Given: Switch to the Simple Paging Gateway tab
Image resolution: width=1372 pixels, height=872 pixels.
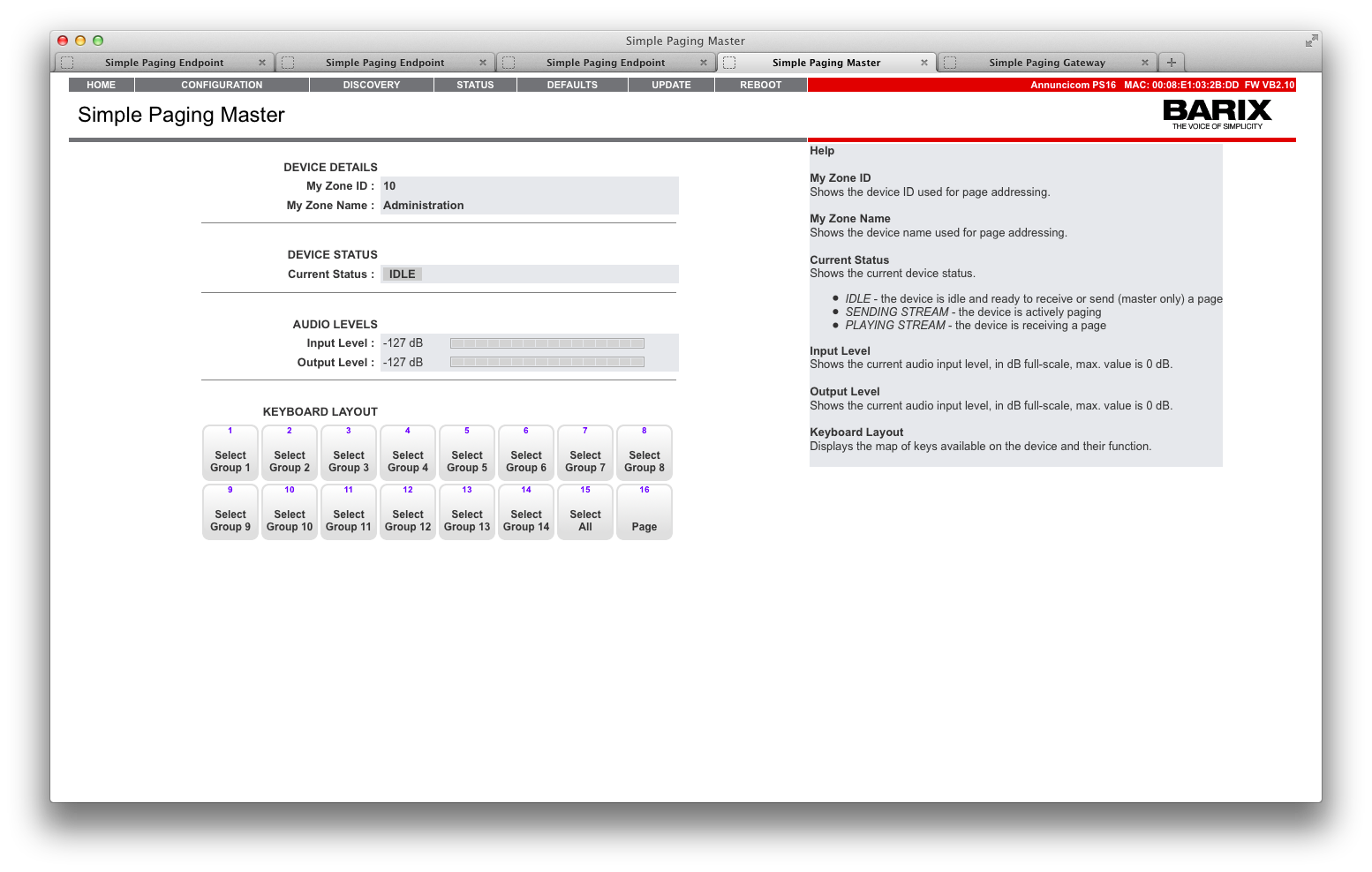Looking at the screenshot, I should [1046, 63].
